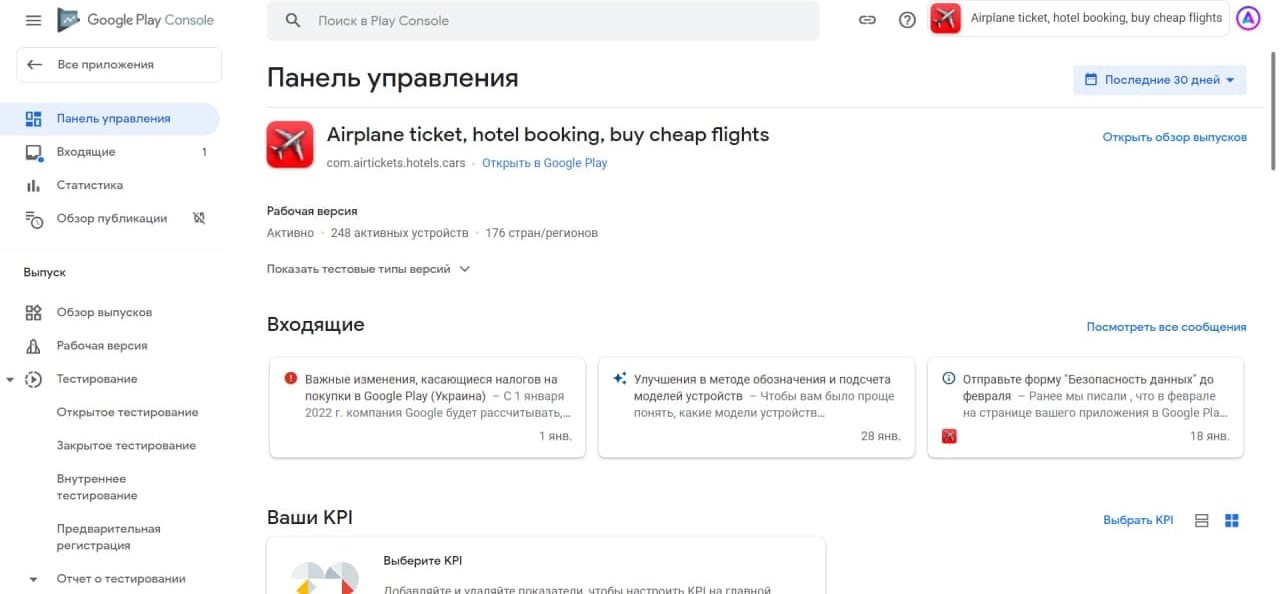Open the account avatar icon

pyautogui.click(x=1248, y=18)
